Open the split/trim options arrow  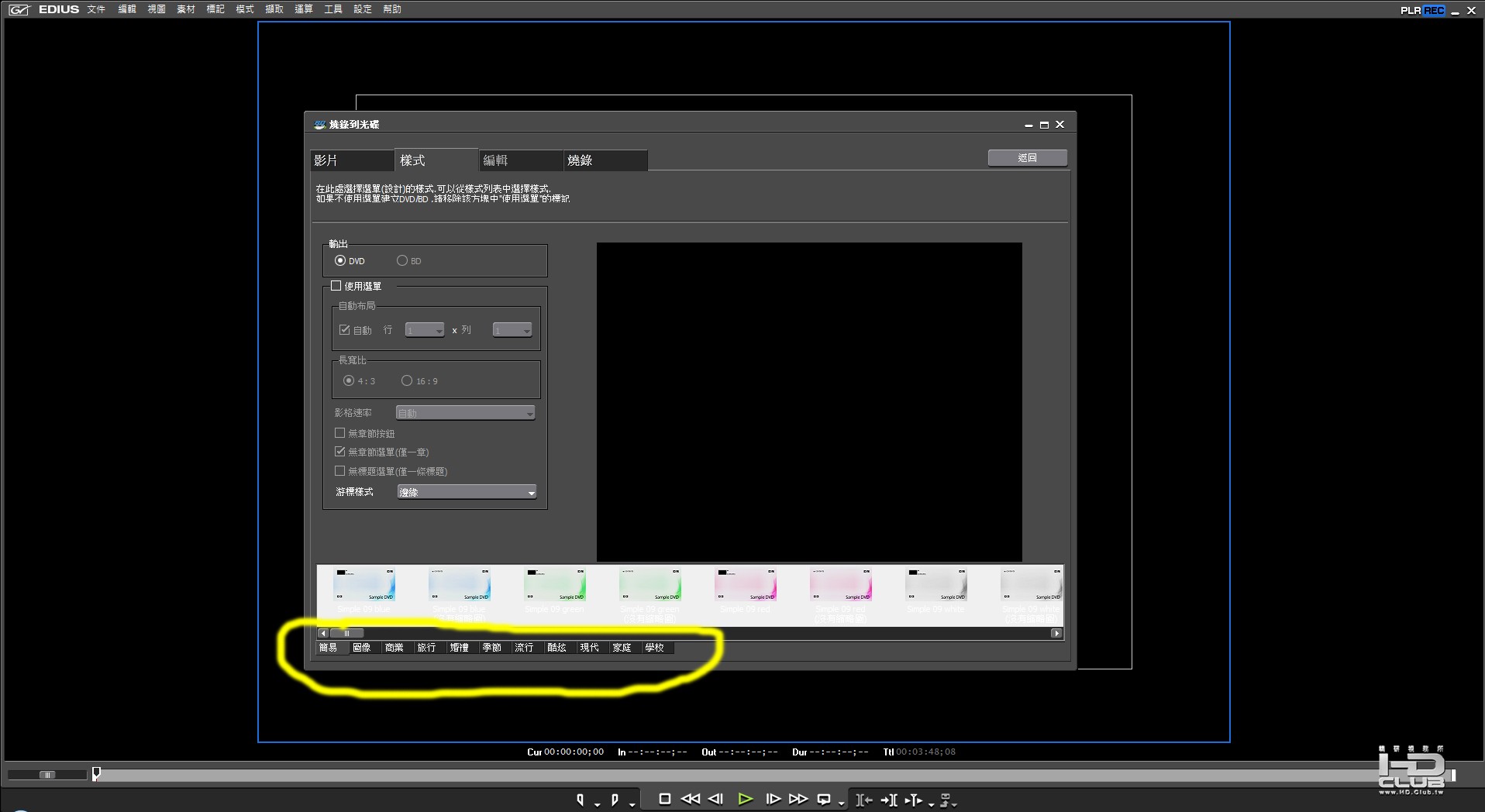(931, 804)
